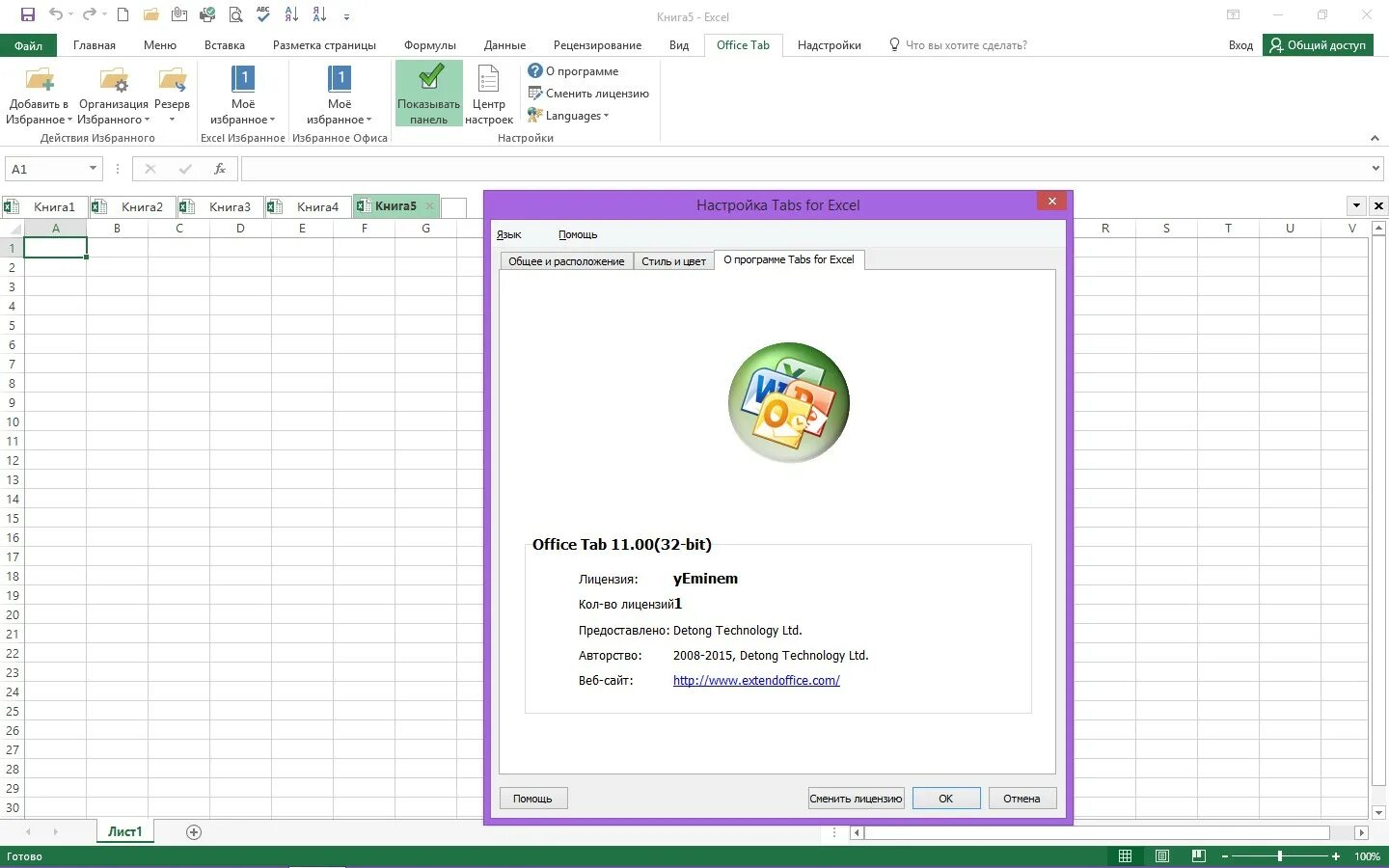Add a new sheet with the plus icon
The height and width of the screenshot is (868, 1389).
tap(194, 832)
